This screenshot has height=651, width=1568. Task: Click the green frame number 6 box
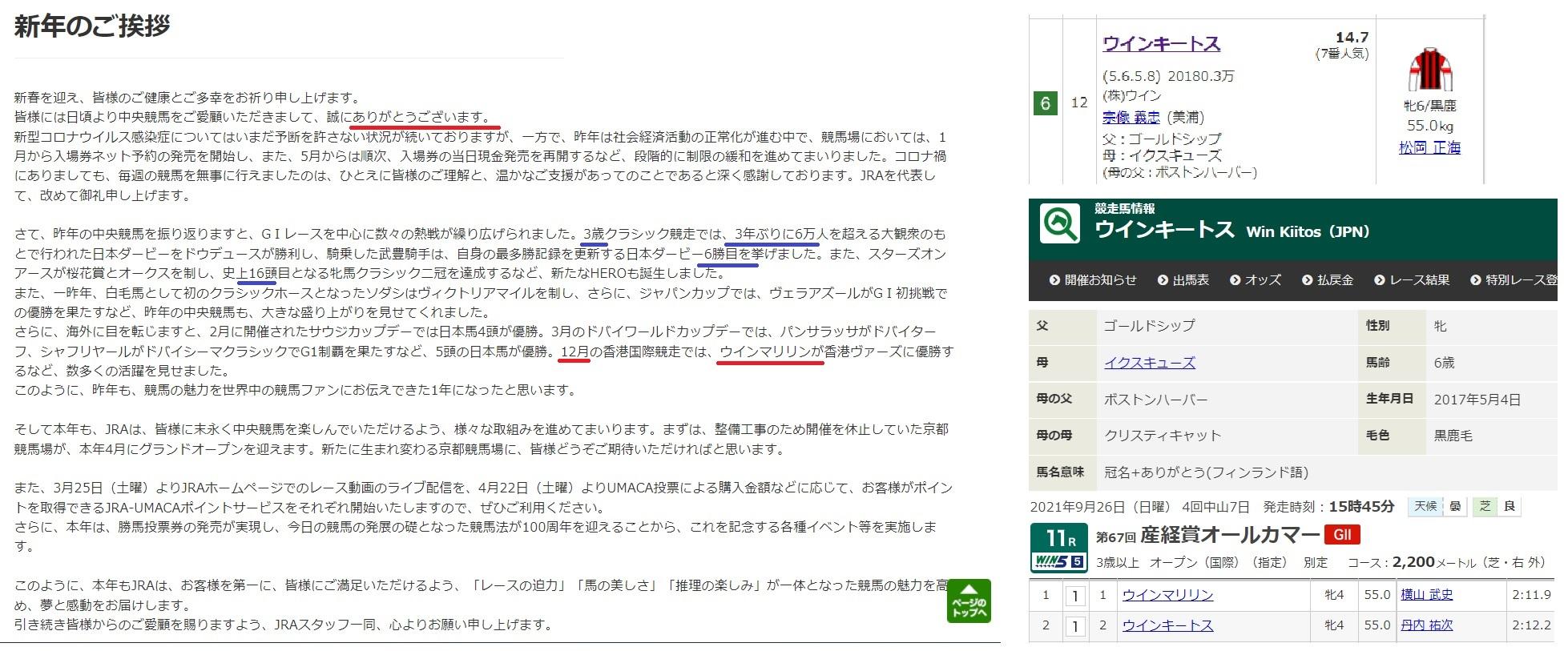[x=1045, y=103]
